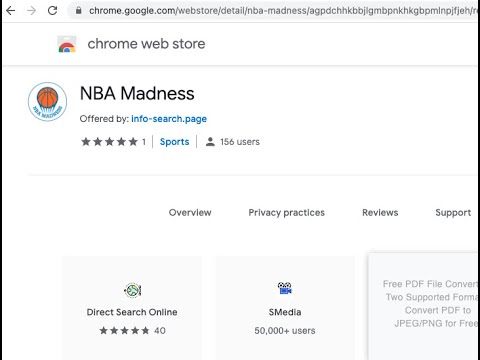Switch to the Privacy practices tab
Screen dimensions: 480x360
click(x=286, y=213)
